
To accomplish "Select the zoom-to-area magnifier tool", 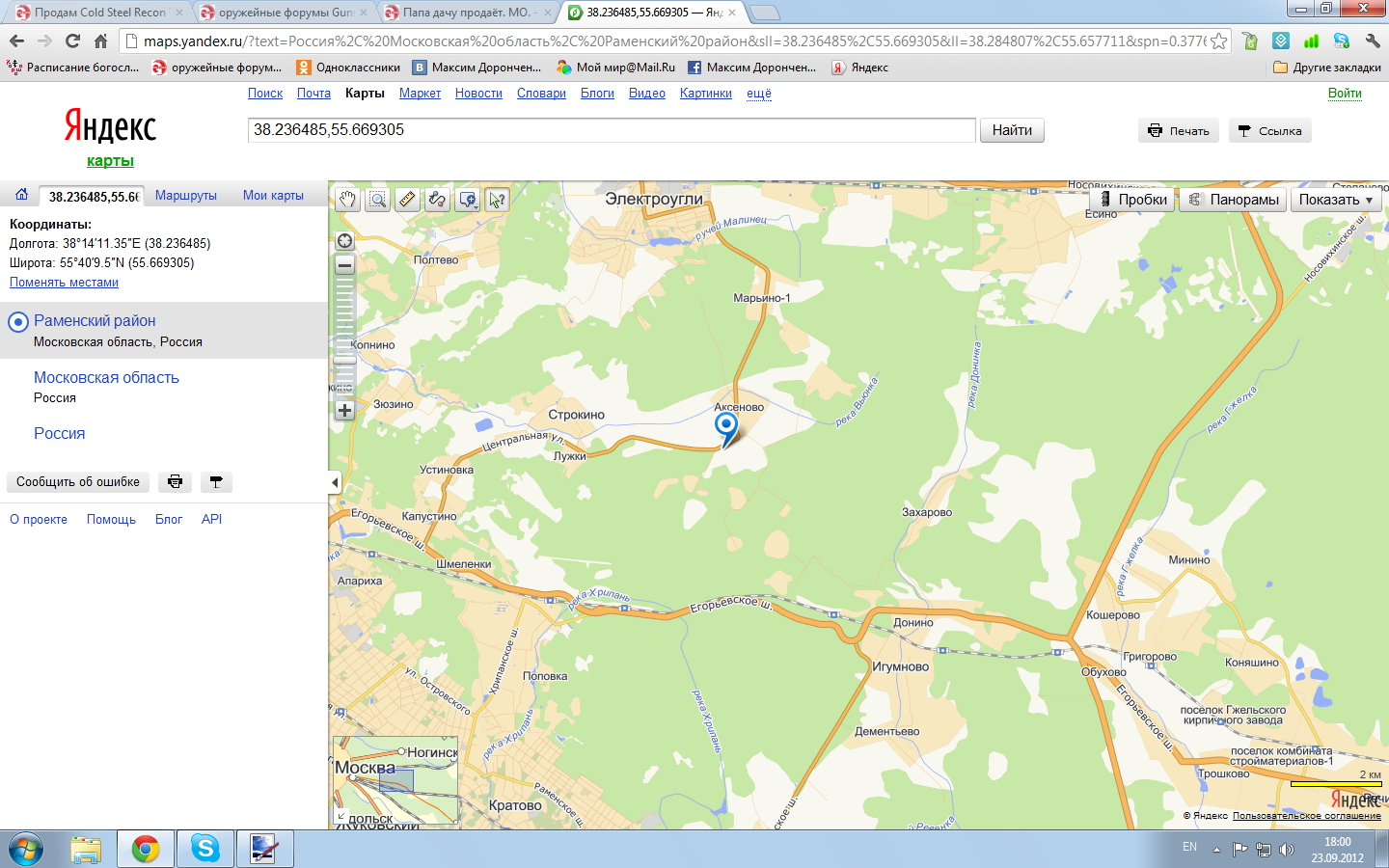I will click(377, 200).
